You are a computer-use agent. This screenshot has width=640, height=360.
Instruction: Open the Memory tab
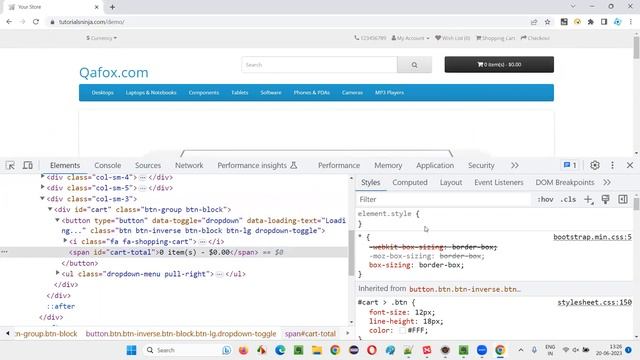tap(388, 165)
